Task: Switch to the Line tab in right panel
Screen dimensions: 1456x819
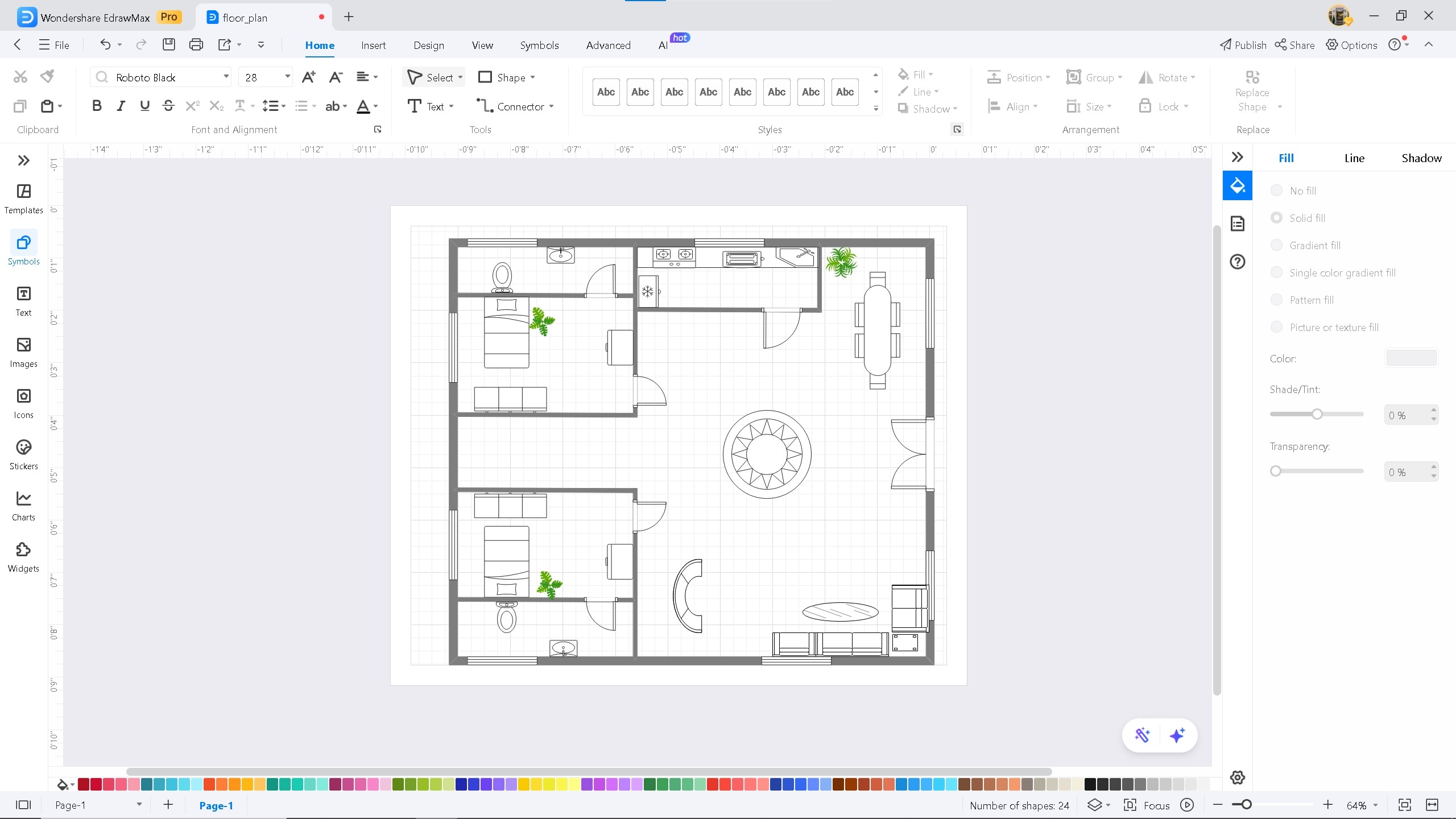Action: (1354, 158)
